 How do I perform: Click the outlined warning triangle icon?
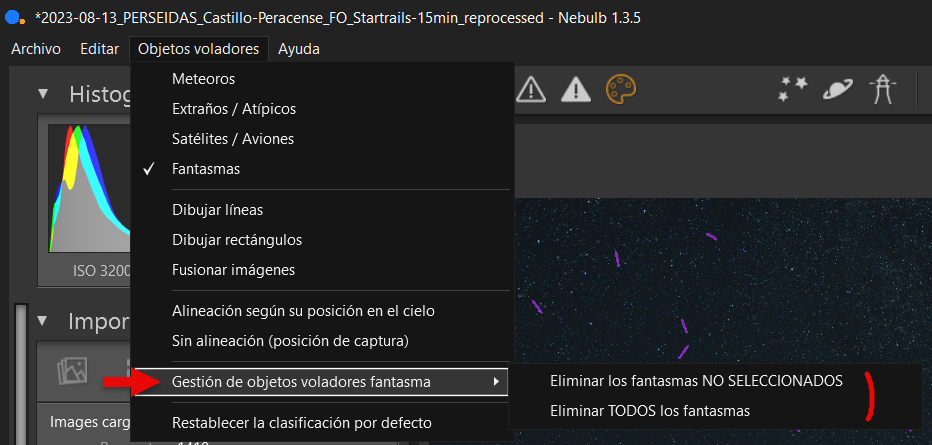coord(530,90)
